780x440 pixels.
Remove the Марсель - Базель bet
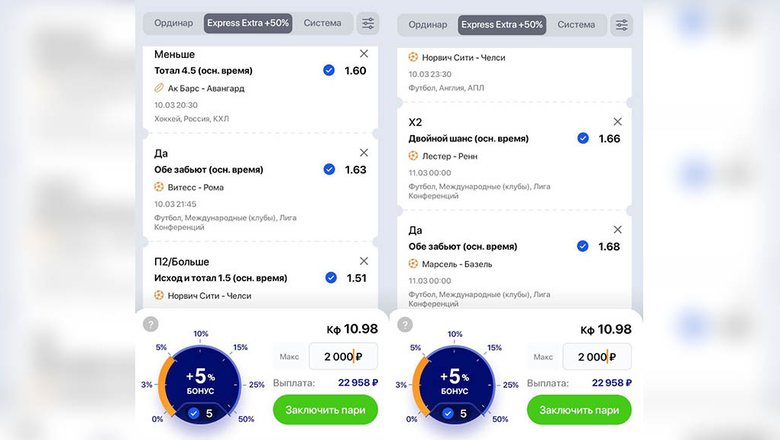click(618, 229)
